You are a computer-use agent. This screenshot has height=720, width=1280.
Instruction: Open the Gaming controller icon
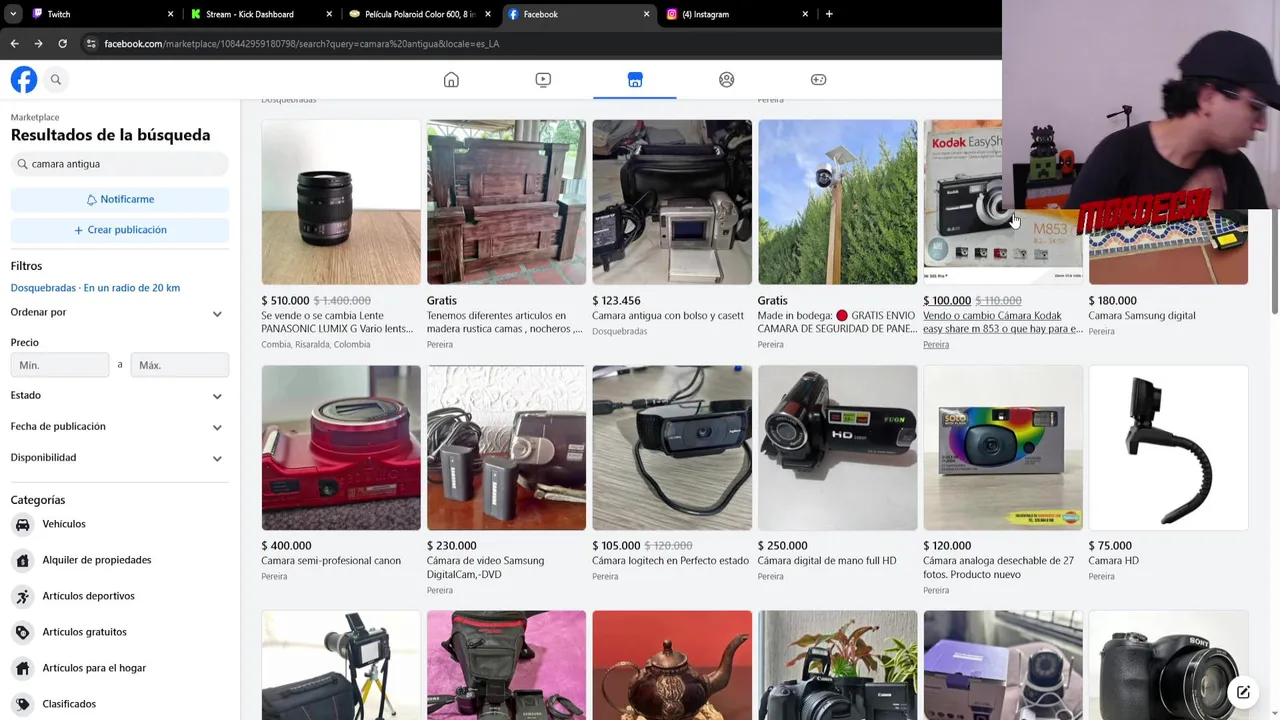point(819,80)
